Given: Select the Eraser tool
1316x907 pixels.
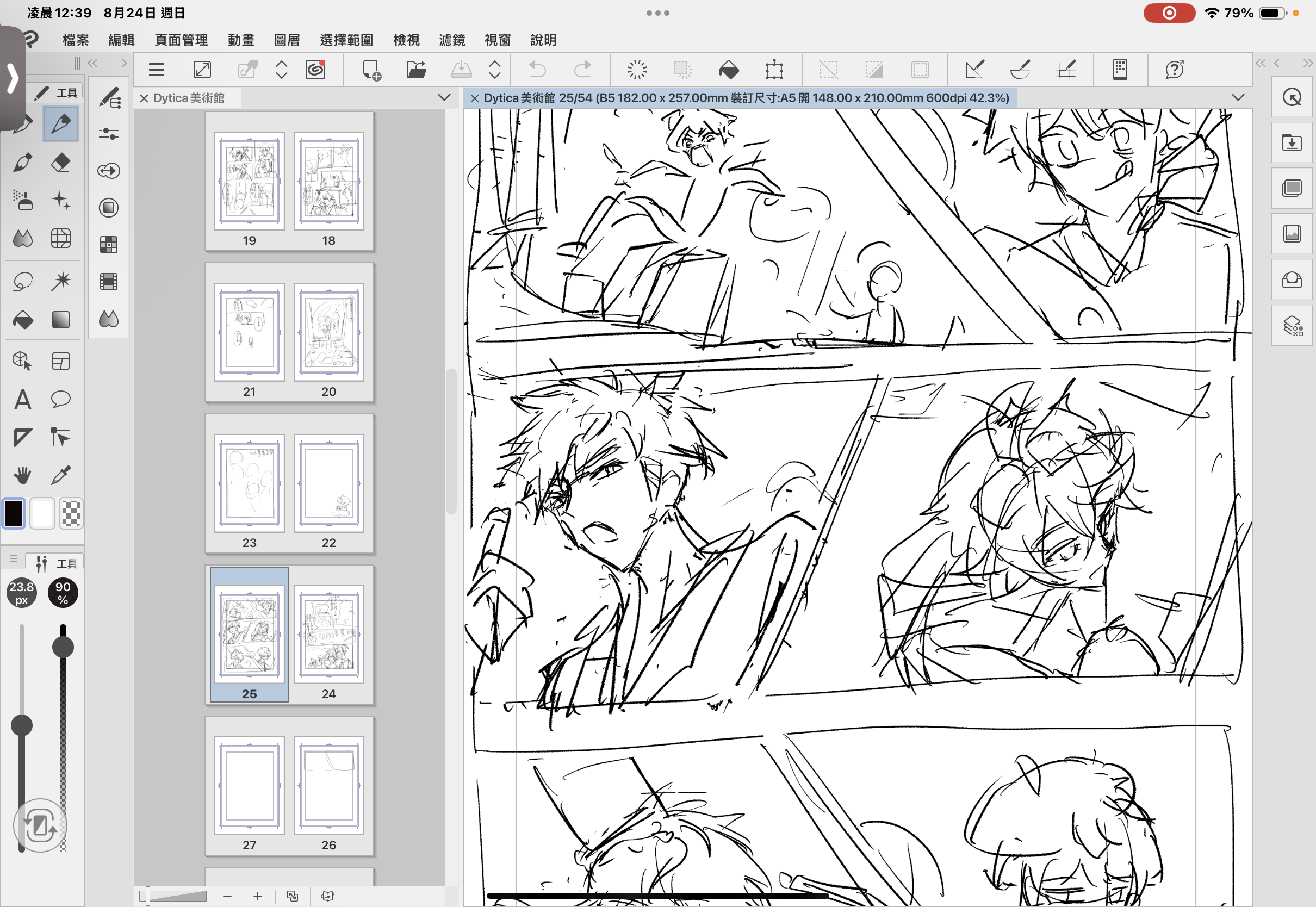Looking at the screenshot, I should pyautogui.click(x=61, y=163).
